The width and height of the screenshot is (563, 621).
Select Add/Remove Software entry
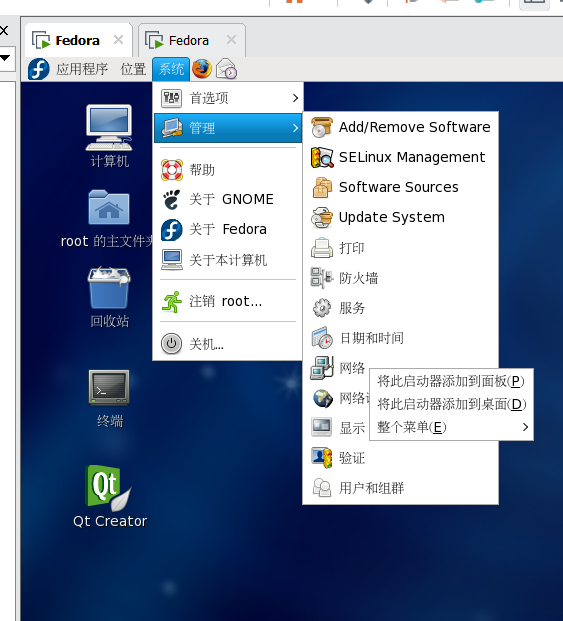(400, 127)
